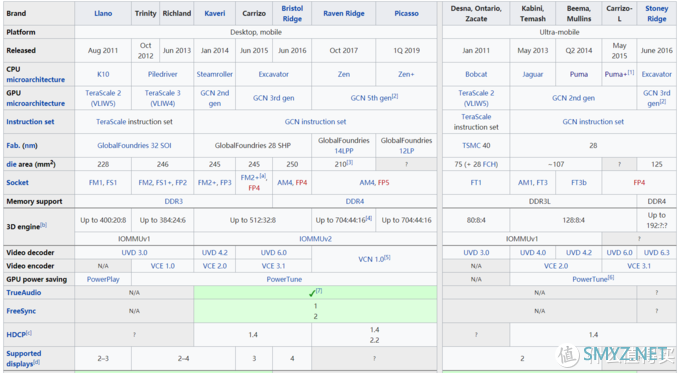680x373 pixels.
Task: Follow the Bristol Ridge header link
Action: tap(292, 13)
